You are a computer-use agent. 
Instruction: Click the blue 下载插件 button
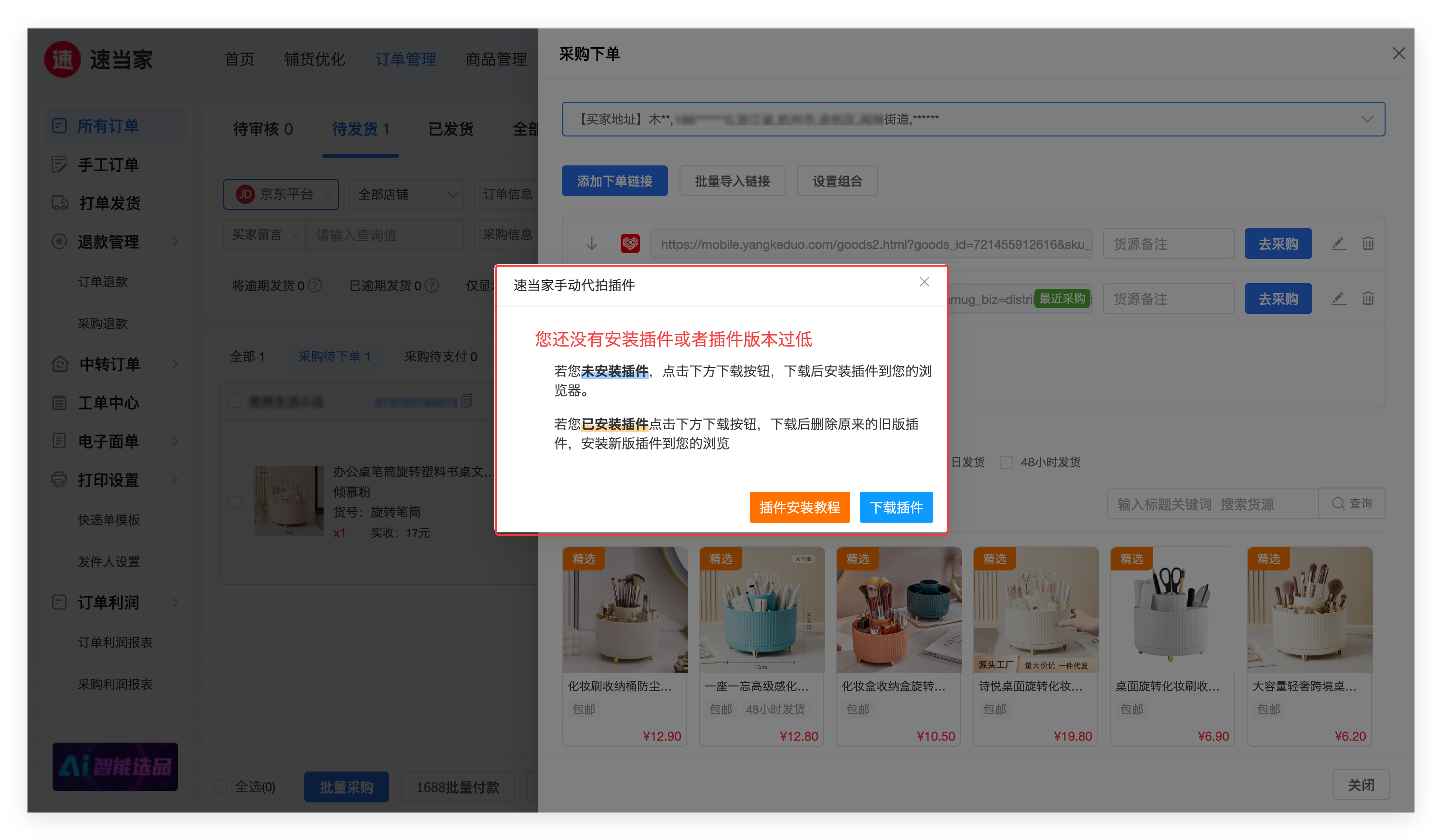coord(896,507)
